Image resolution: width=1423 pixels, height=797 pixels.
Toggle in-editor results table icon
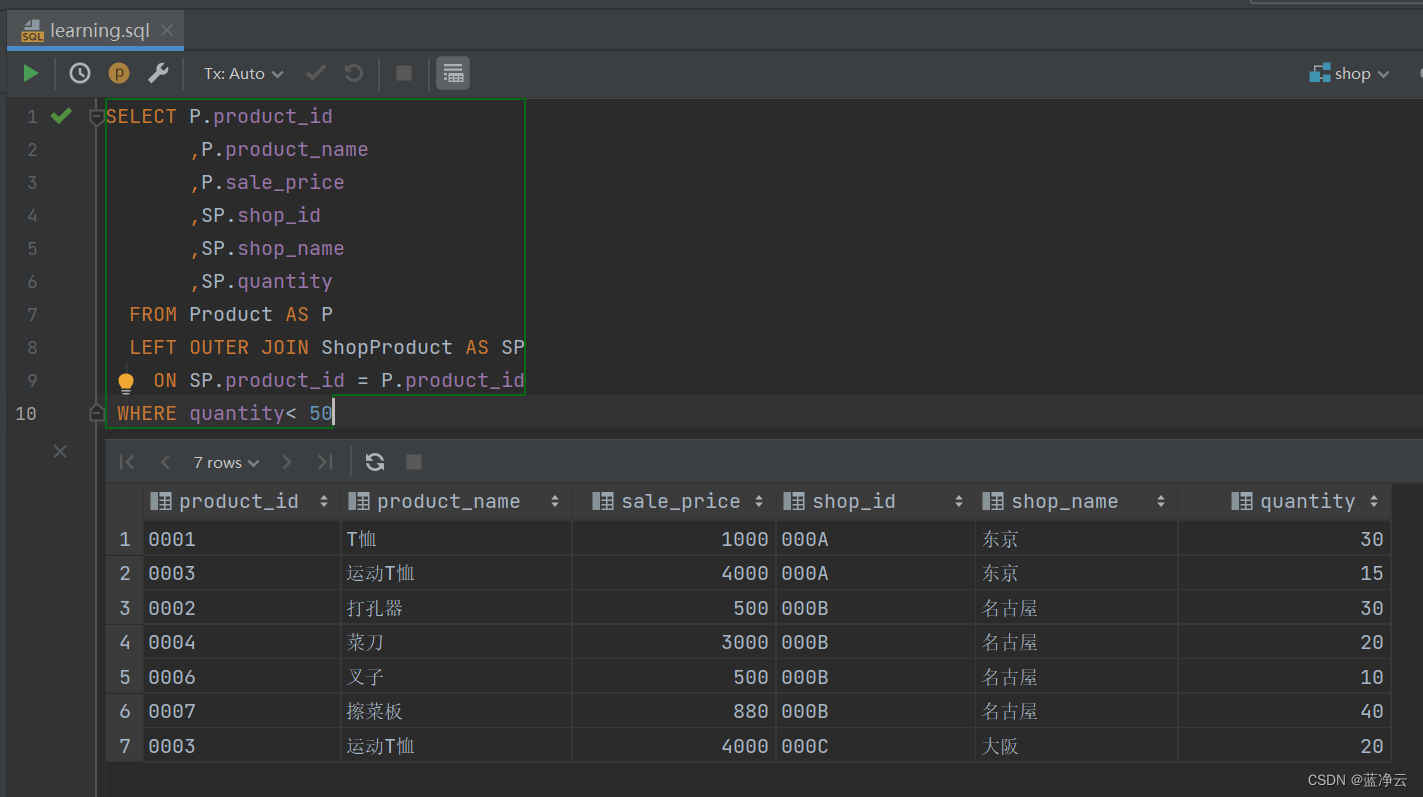[453, 73]
